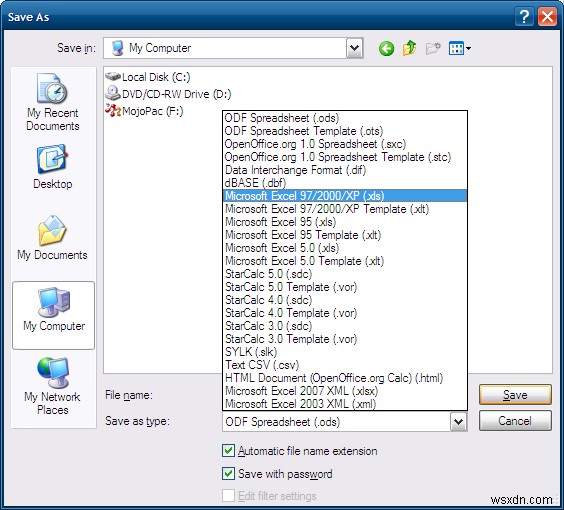Select Microsoft Excel 2003 XML (.xml)

pyautogui.click(x=345, y=404)
